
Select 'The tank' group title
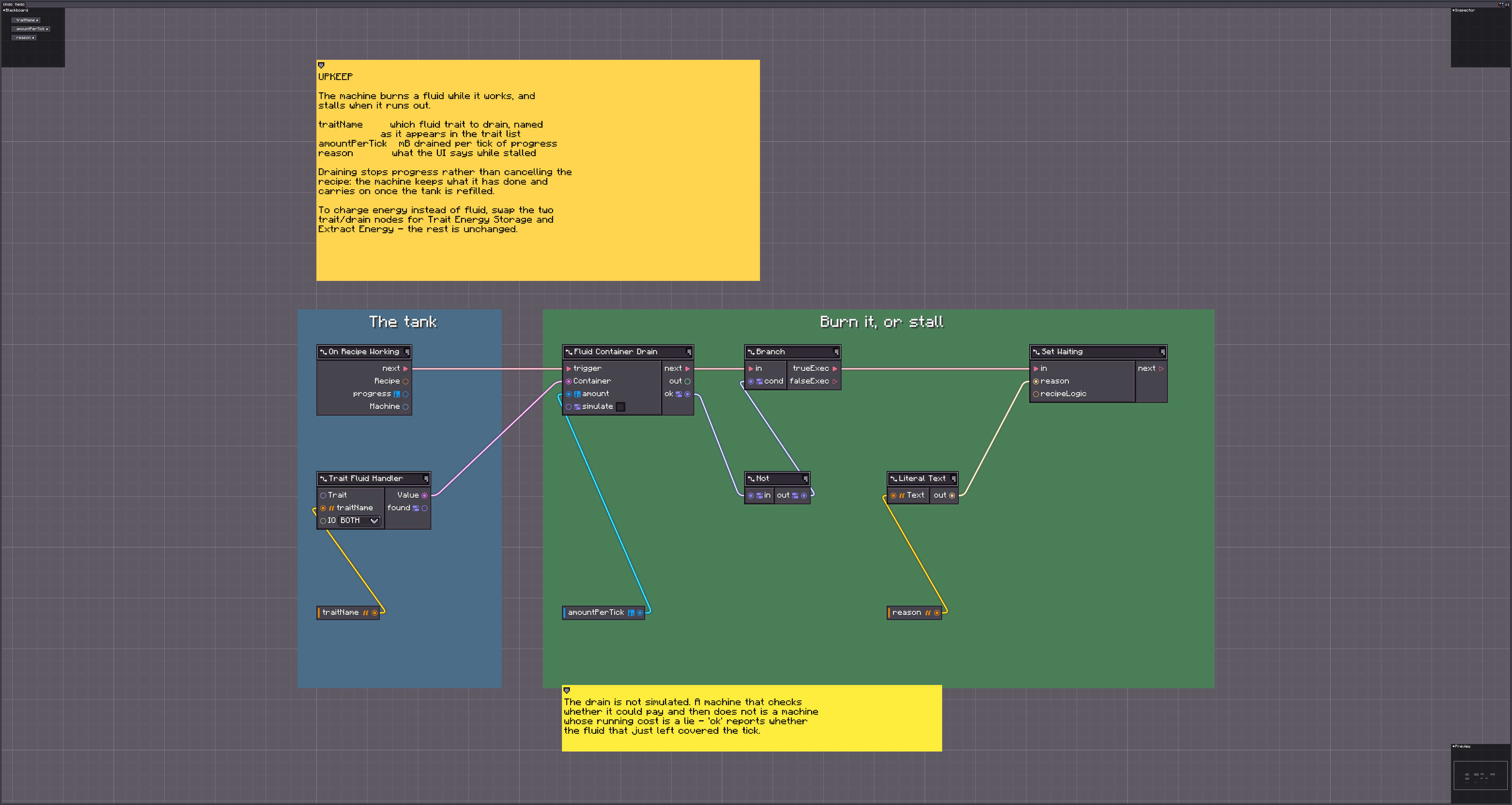(x=403, y=322)
